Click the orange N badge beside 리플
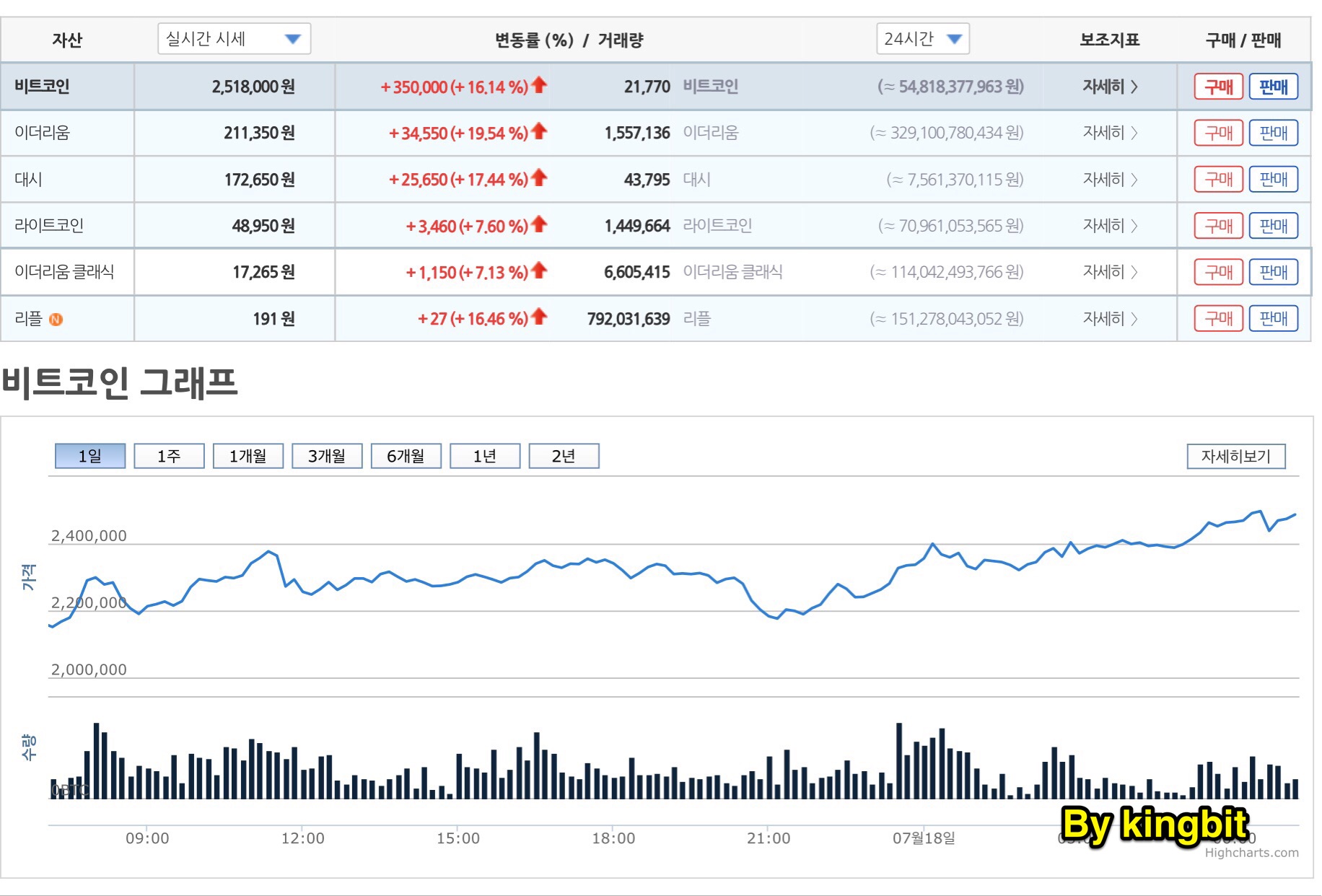The width and height of the screenshot is (1322, 896). pos(56,319)
